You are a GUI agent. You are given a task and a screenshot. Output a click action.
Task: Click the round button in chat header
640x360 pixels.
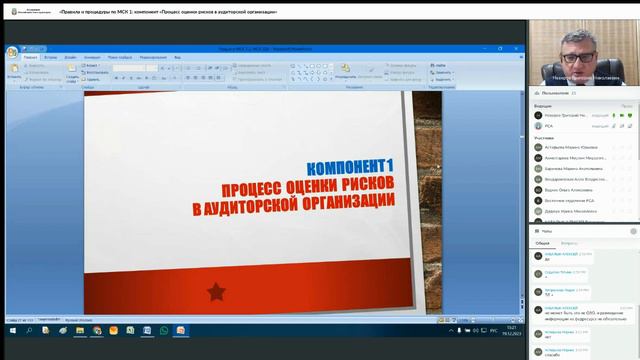[633, 231]
